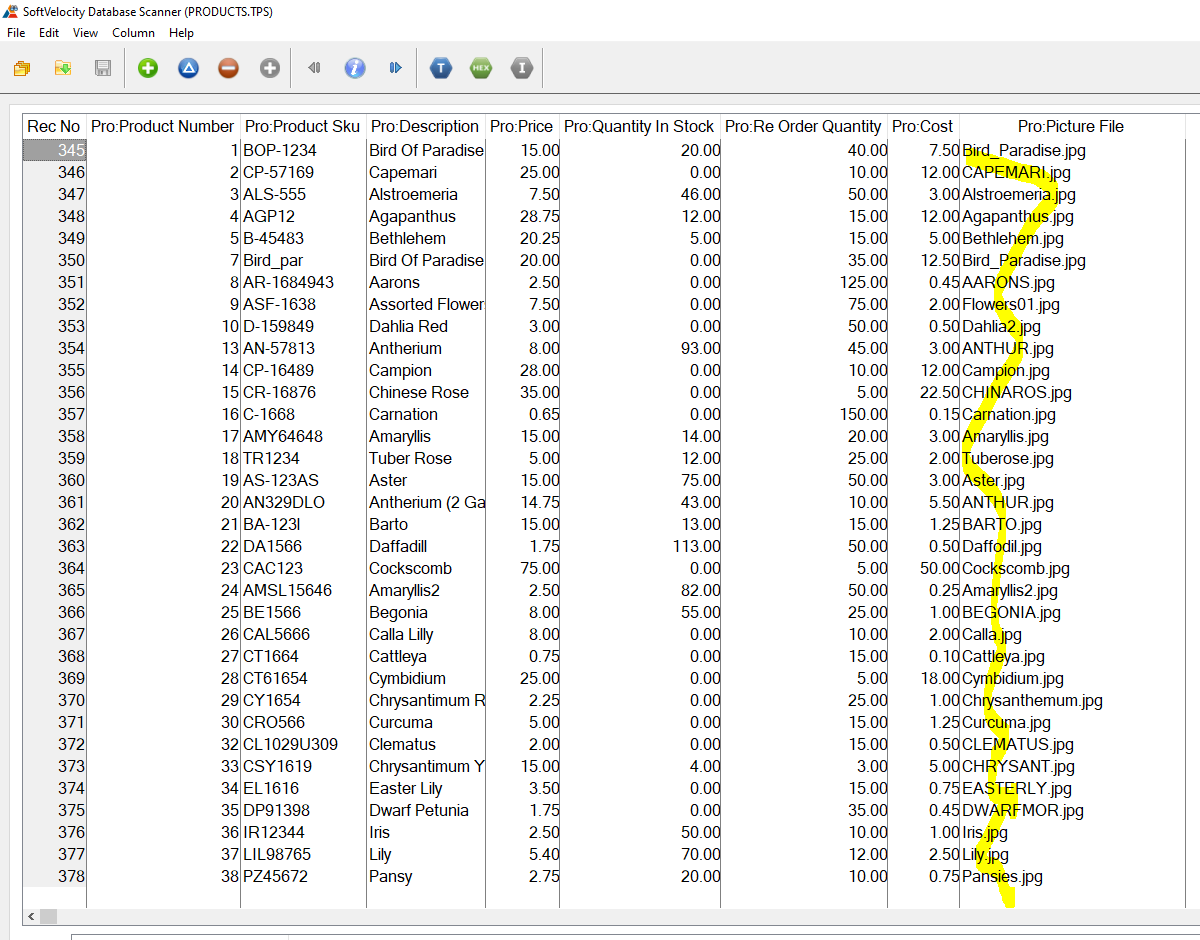The image size is (1200, 940).
Task: Click the red minus delete record icon
Action: (x=229, y=68)
